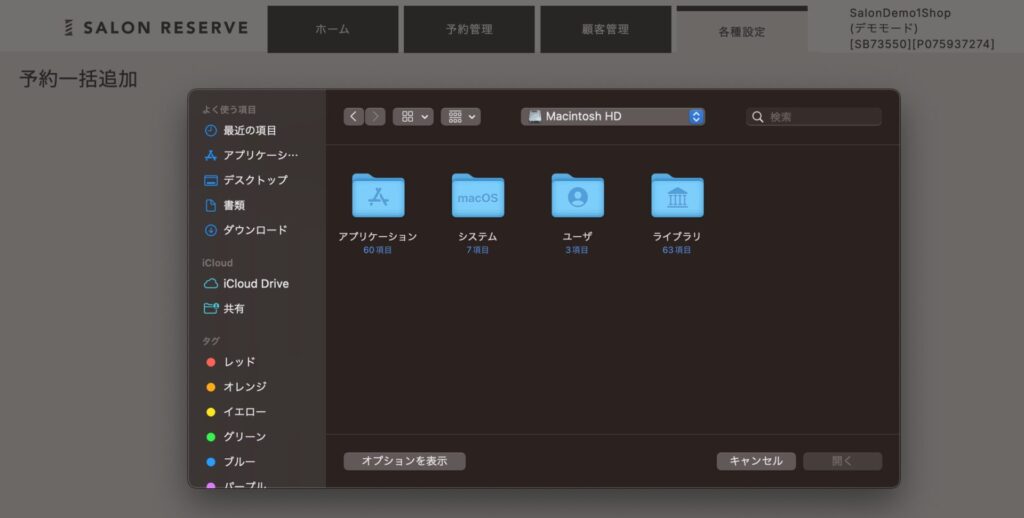Viewport: 1024px width, 518px height.
Task: Select the レッド tag color
Action: pos(239,362)
